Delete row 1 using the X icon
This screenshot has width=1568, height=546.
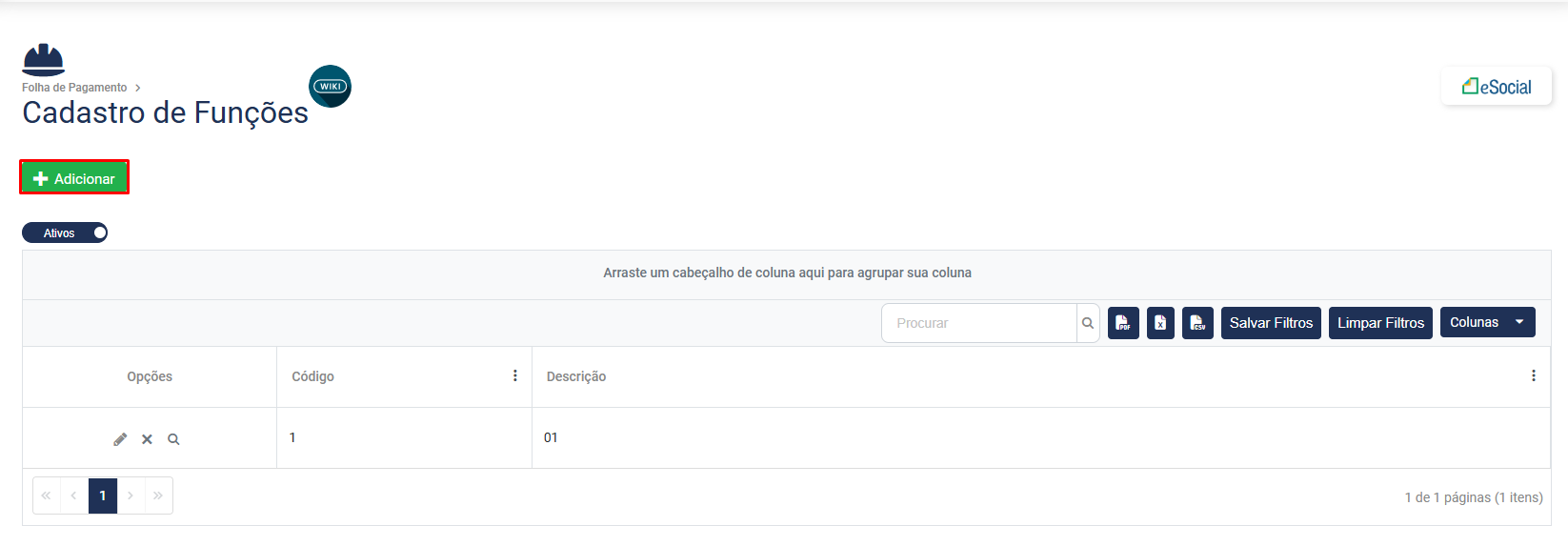click(147, 439)
